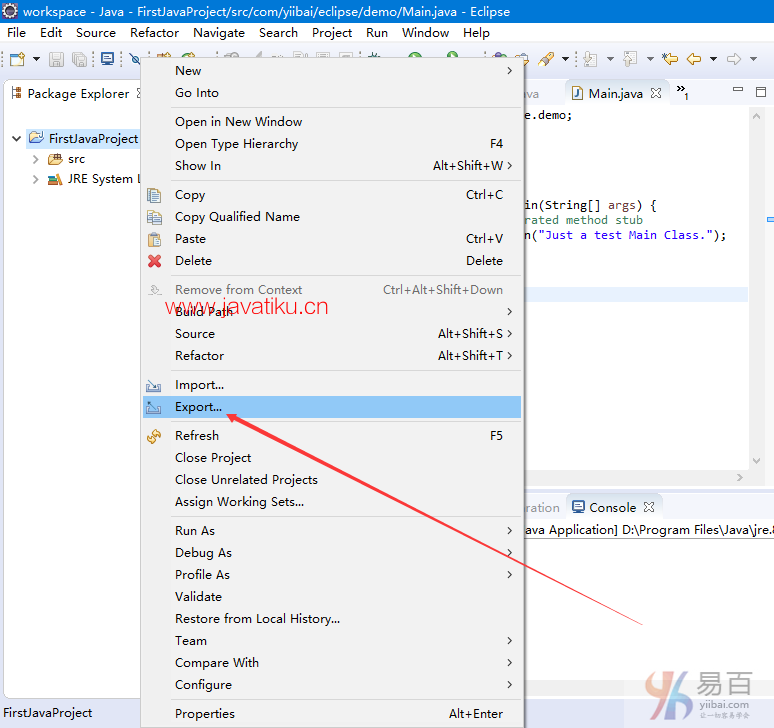Open the New submenu in context menu

pyautogui.click(x=332, y=71)
